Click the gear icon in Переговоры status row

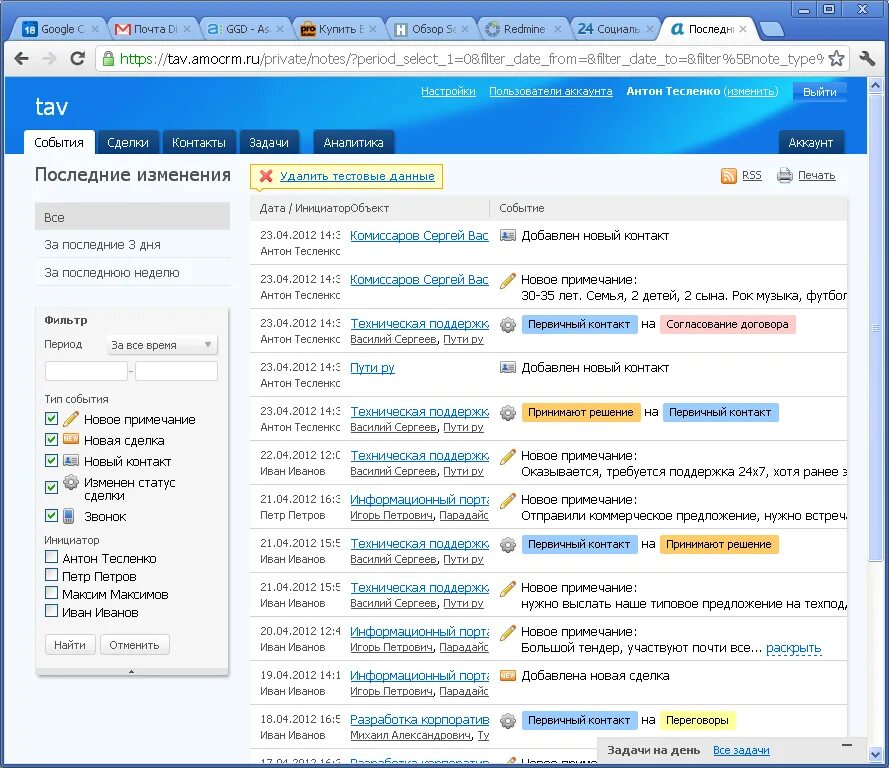click(x=507, y=721)
